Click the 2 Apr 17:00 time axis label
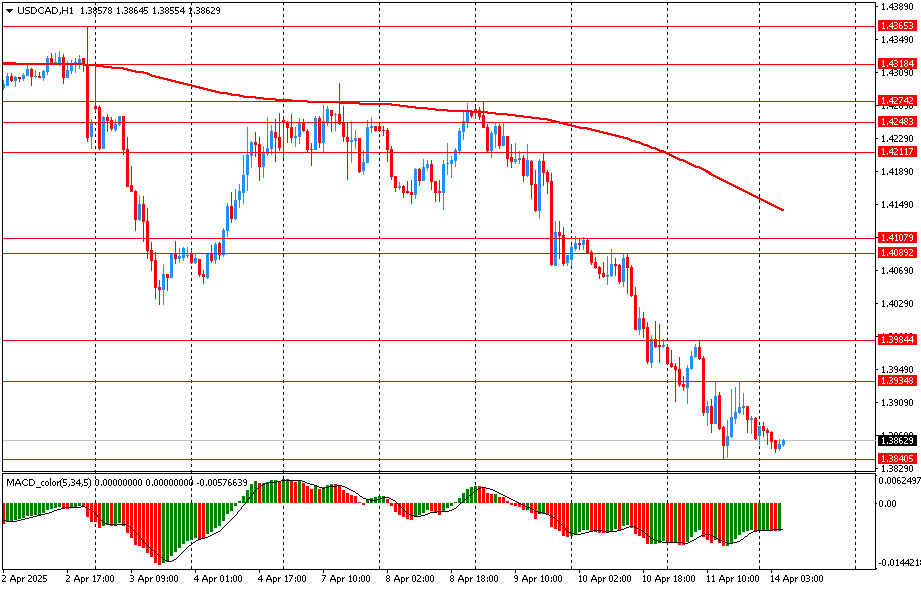Viewport: 921px width, 590px height. point(90,579)
